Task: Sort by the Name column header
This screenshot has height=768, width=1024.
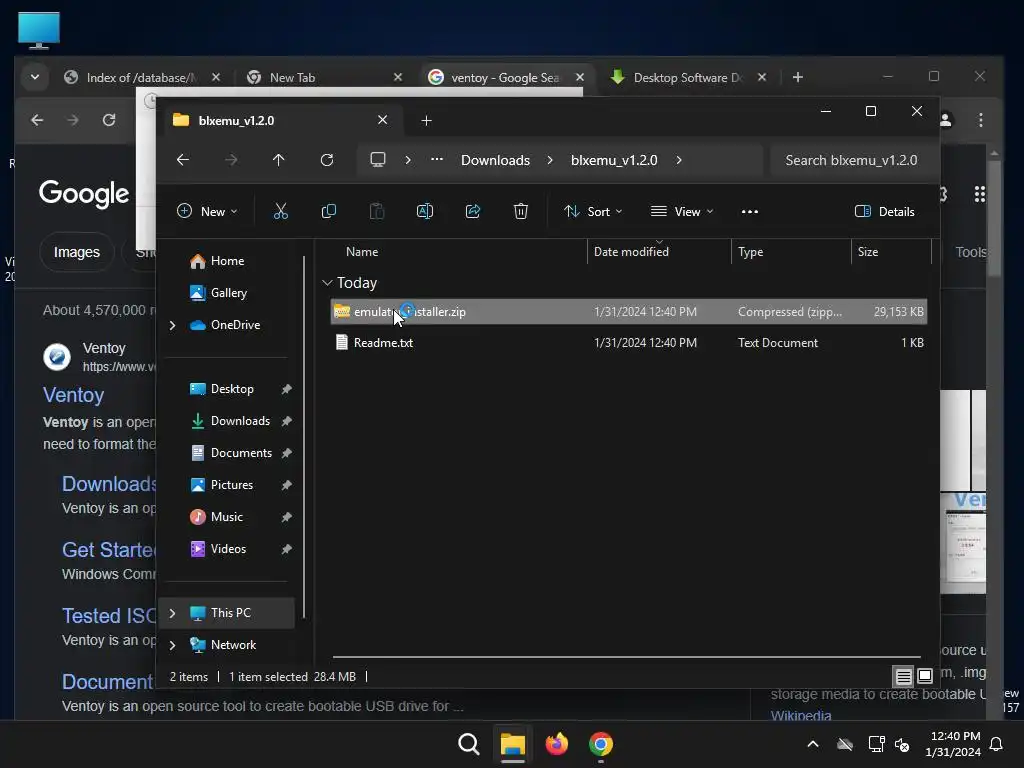Action: (x=362, y=252)
